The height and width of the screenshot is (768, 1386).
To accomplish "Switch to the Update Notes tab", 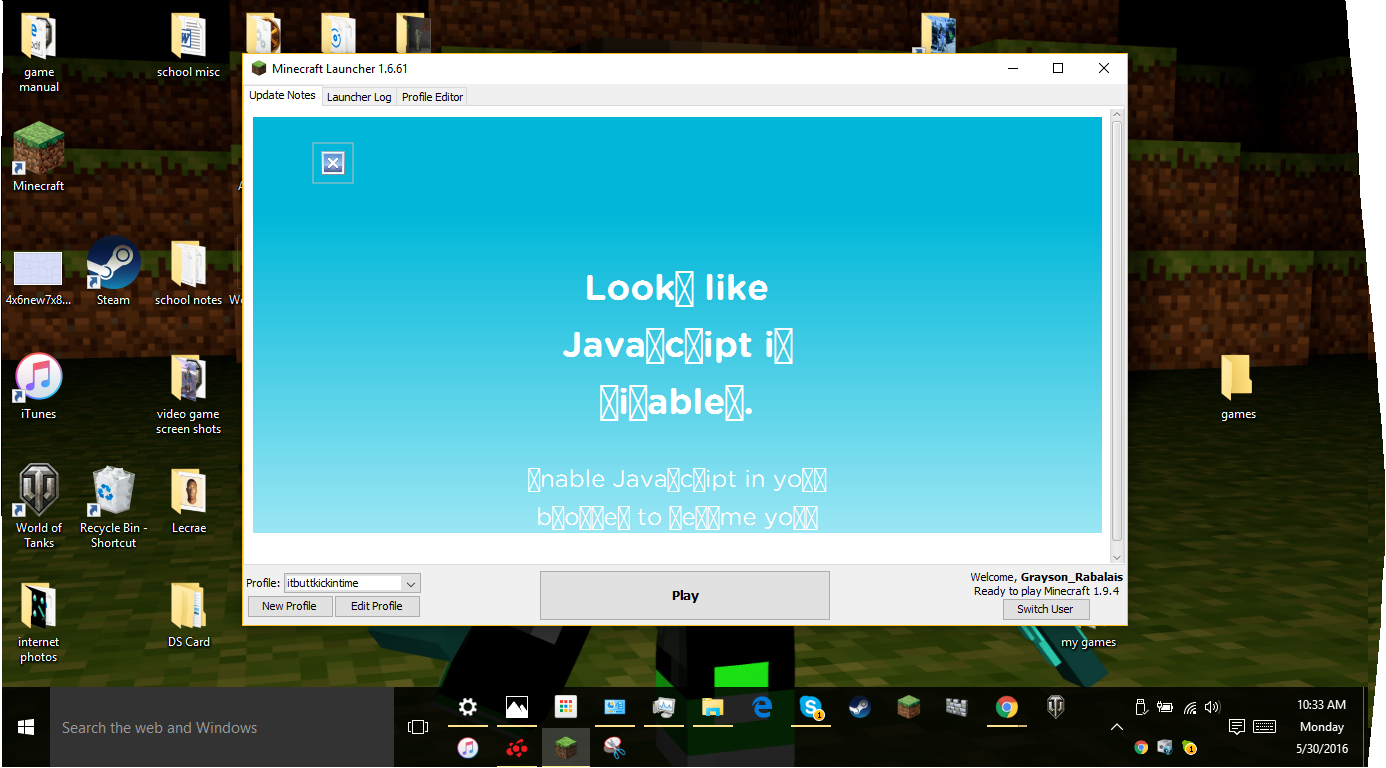I will point(282,96).
